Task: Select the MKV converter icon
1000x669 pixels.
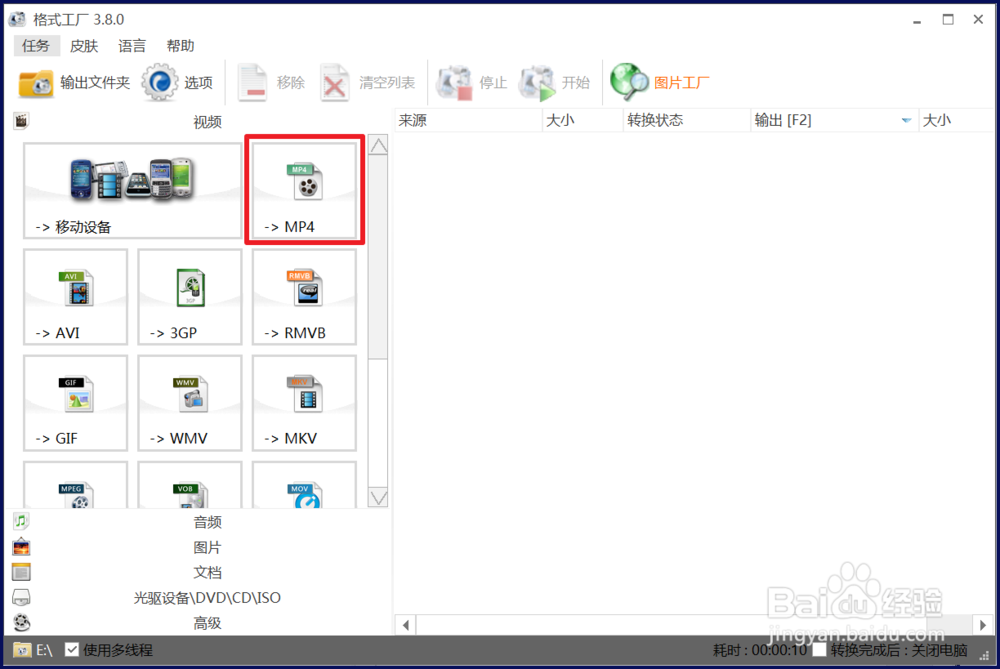Action: [x=304, y=402]
